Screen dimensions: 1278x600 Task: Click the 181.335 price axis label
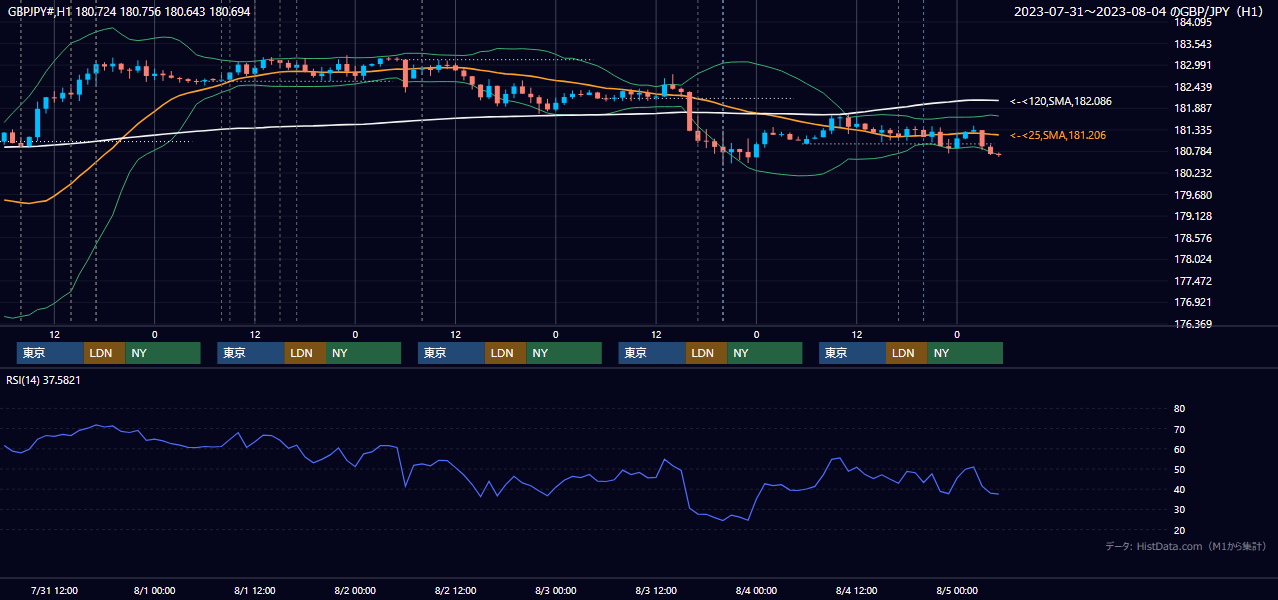pos(1193,130)
